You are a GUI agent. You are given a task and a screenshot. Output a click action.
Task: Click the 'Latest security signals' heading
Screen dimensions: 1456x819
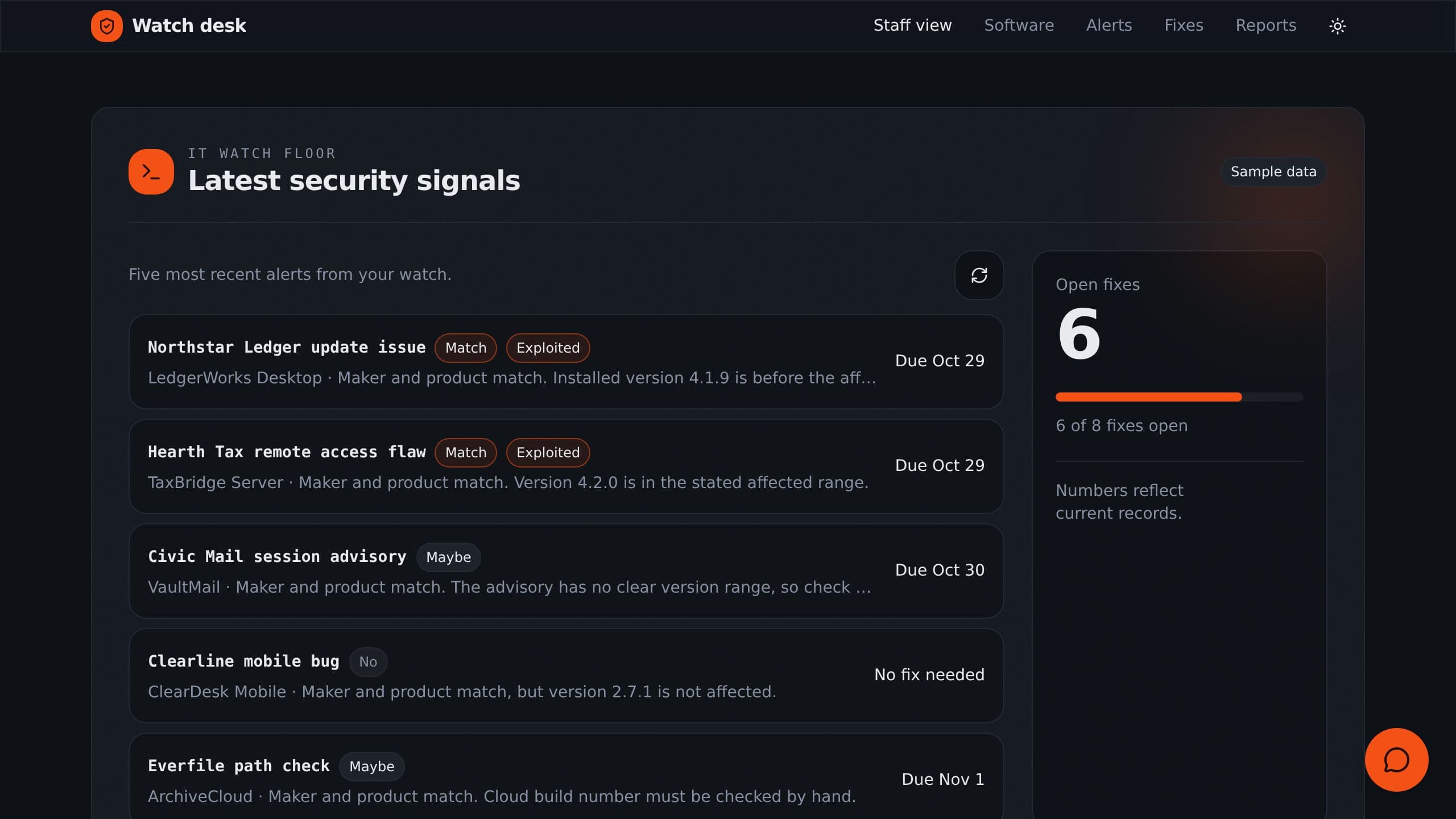click(x=354, y=180)
